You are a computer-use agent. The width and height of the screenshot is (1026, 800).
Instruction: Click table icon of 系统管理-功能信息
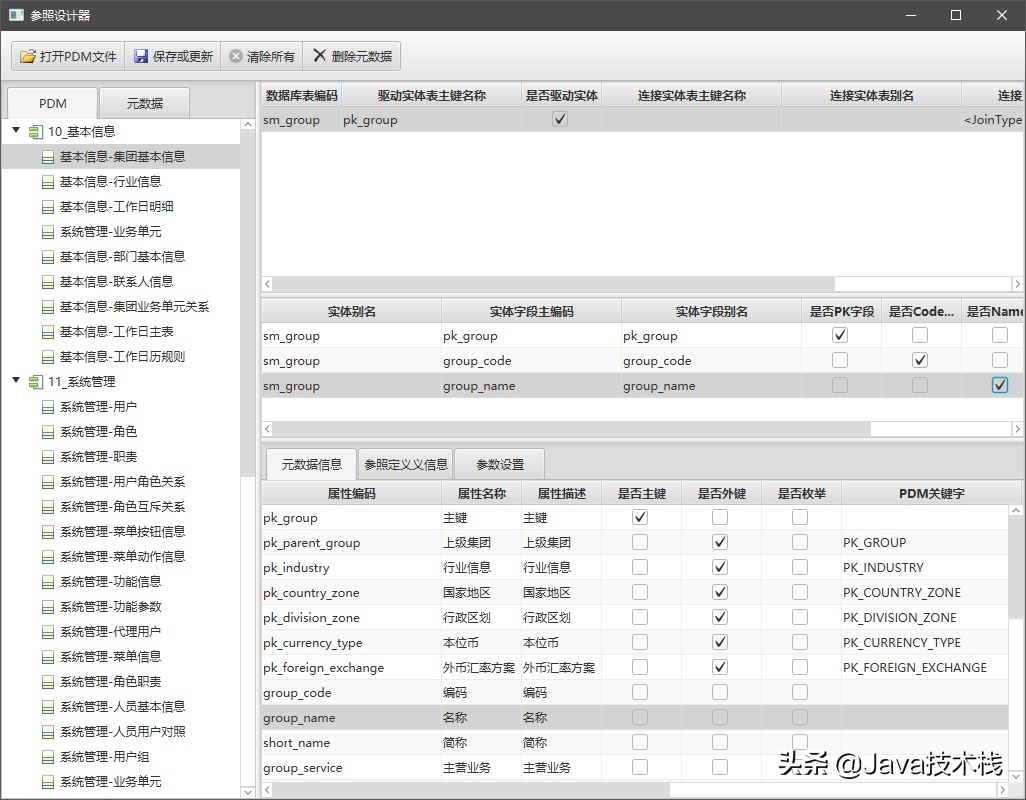(x=48, y=582)
